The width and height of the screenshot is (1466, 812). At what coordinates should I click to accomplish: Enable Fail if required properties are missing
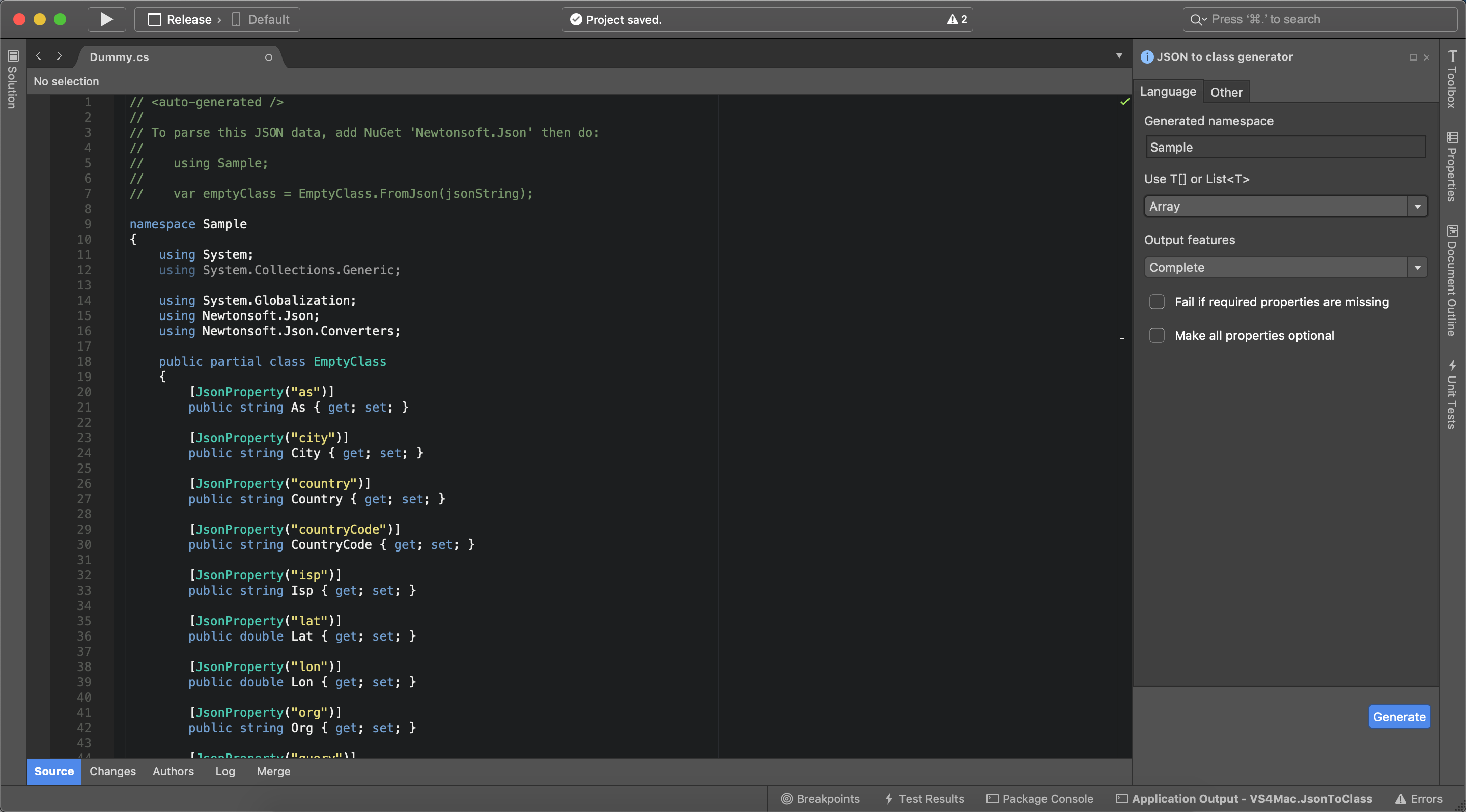(x=1157, y=301)
